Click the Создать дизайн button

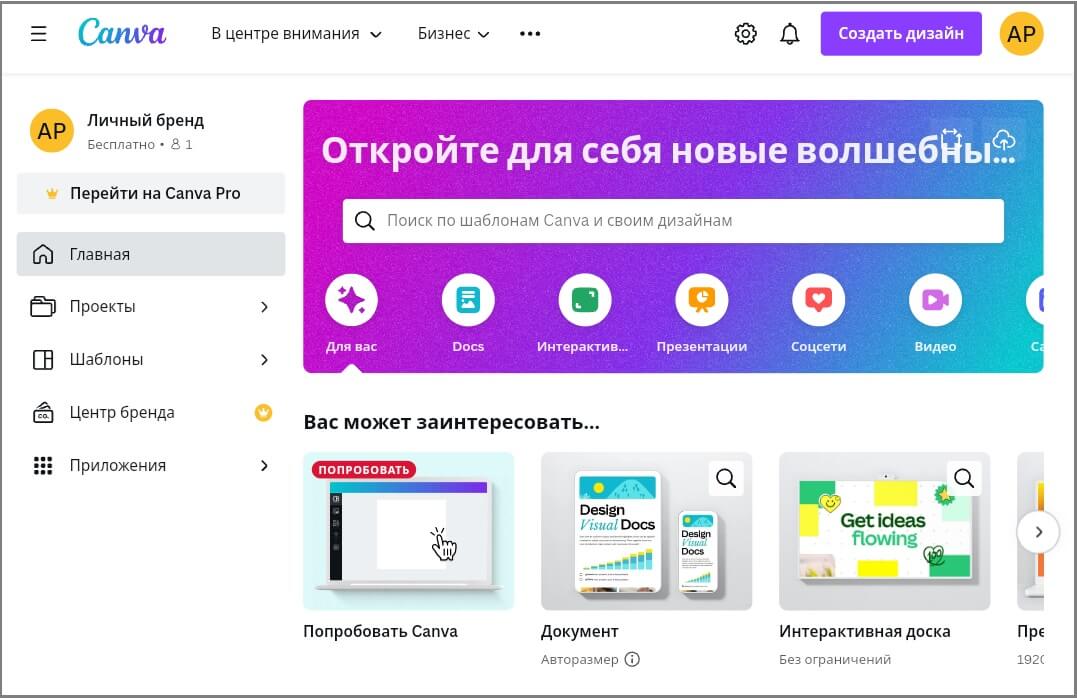(x=900, y=34)
